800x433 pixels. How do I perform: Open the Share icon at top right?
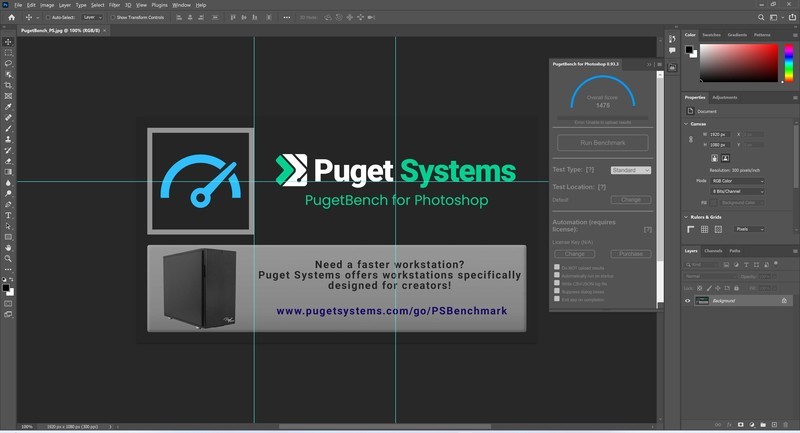(x=792, y=17)
